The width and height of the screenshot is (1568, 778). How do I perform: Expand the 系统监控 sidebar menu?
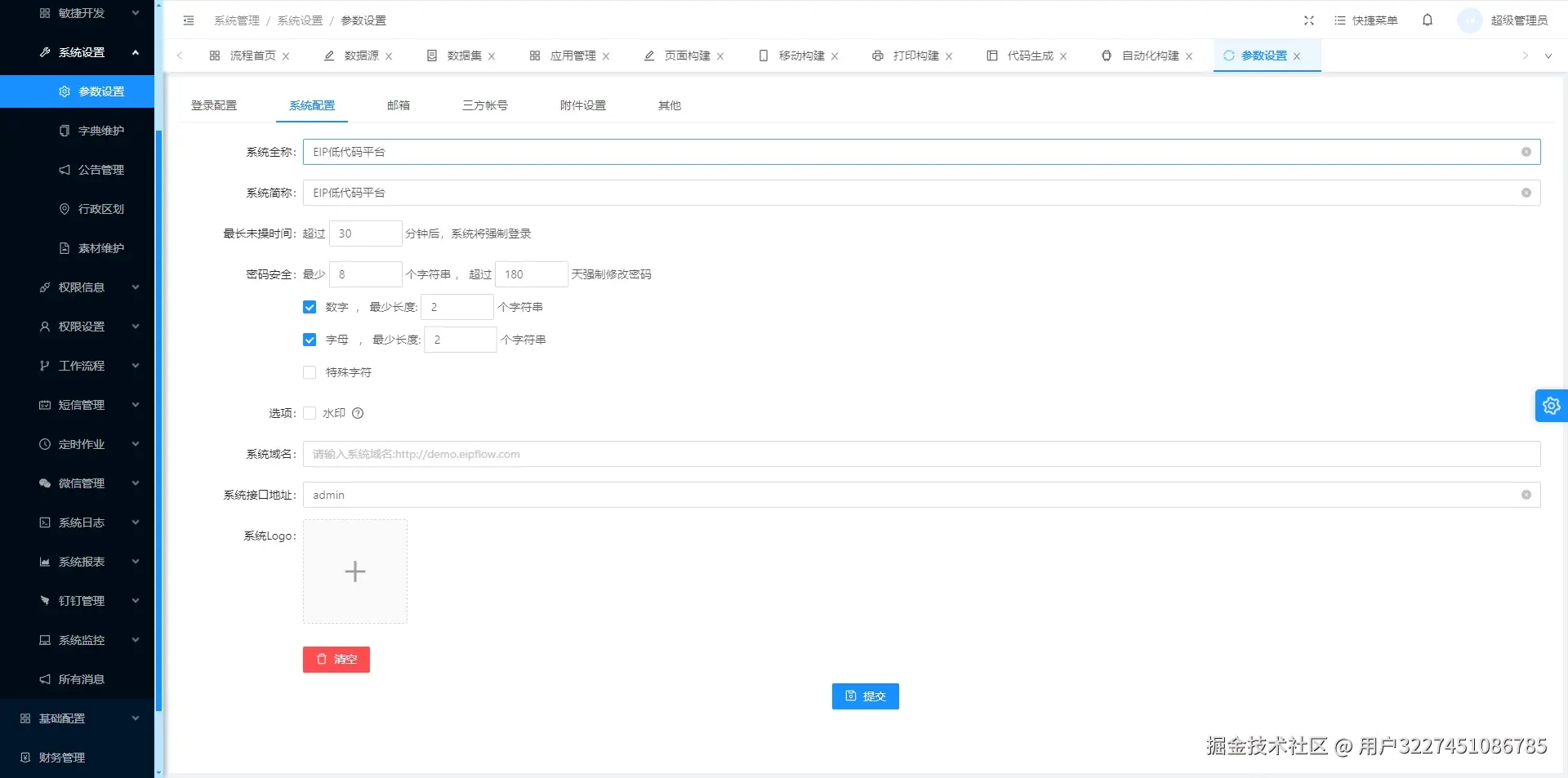(x=77, y=640)
